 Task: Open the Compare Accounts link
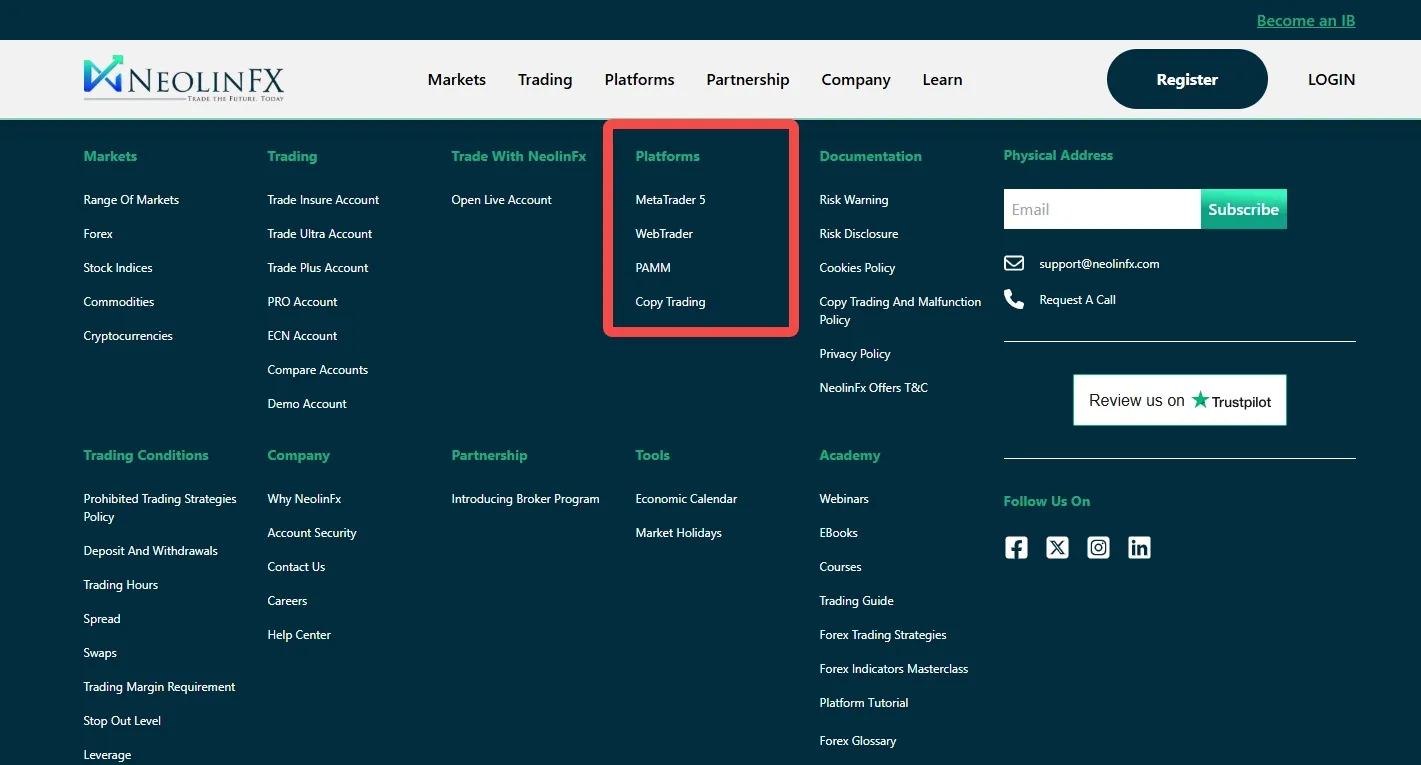pos(318,370)
